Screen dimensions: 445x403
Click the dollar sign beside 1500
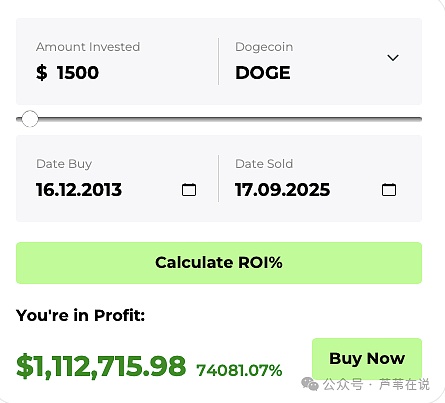[x=42, y=73]
